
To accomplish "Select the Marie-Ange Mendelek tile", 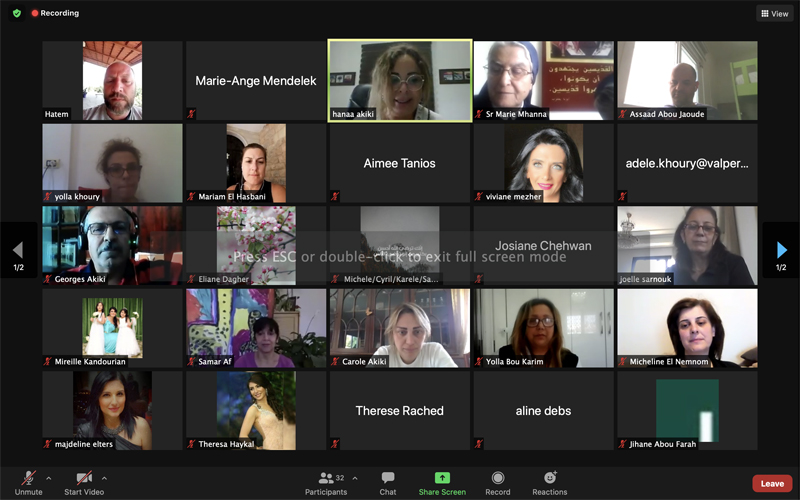I will click(256, 80).
